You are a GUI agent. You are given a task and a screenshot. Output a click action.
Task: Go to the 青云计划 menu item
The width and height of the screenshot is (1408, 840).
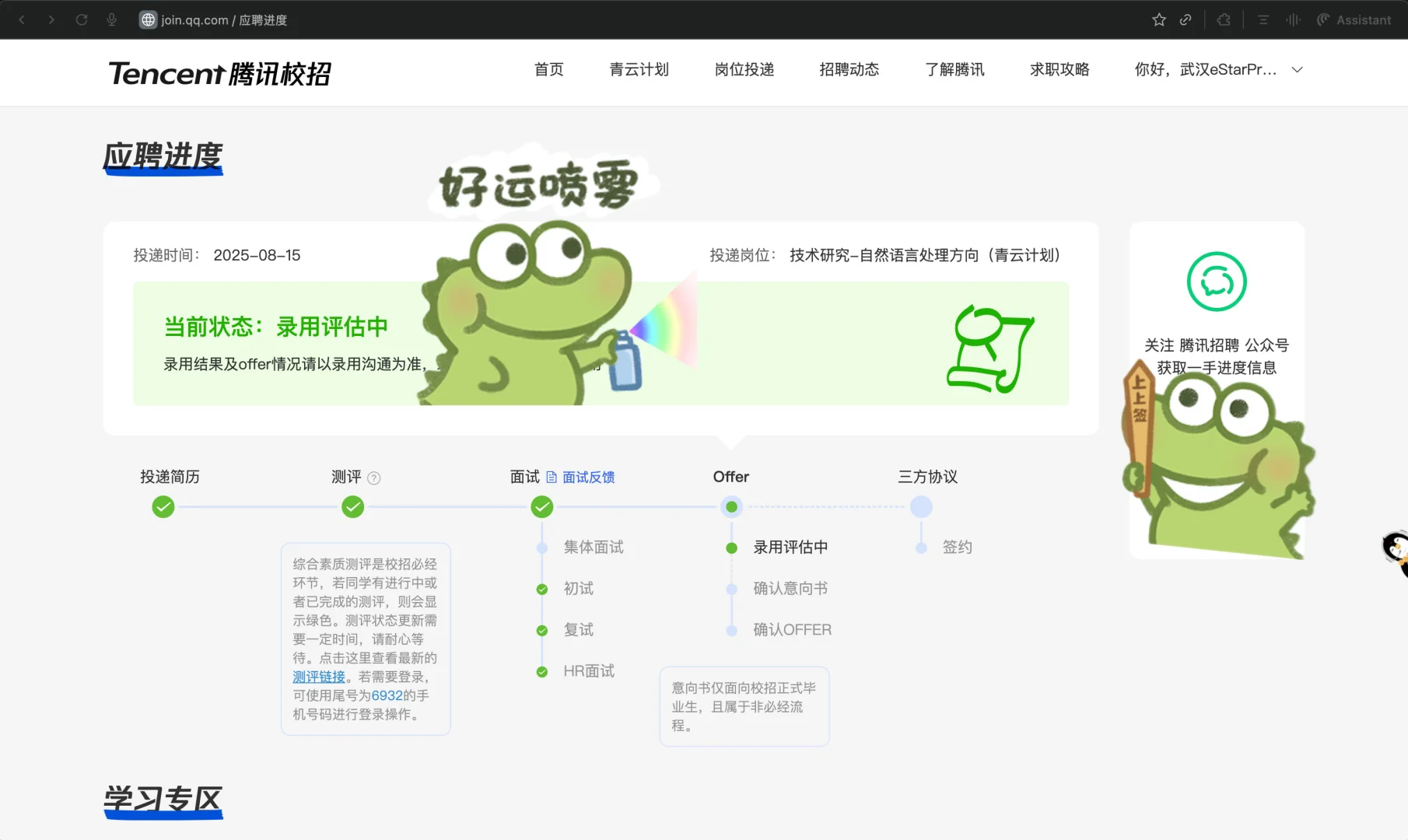point(639,69)
